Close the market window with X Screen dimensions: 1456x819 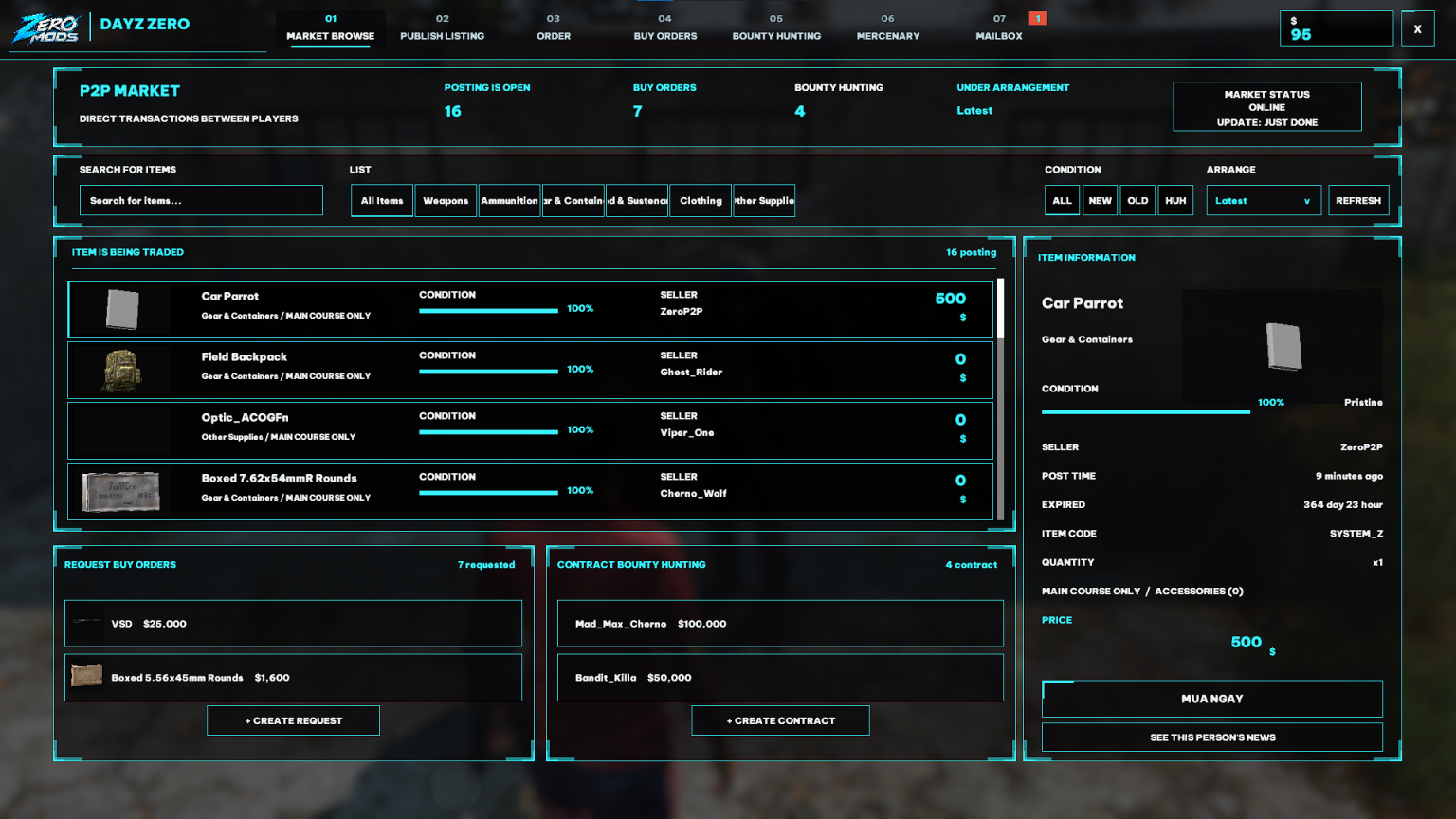[1417, 29]
